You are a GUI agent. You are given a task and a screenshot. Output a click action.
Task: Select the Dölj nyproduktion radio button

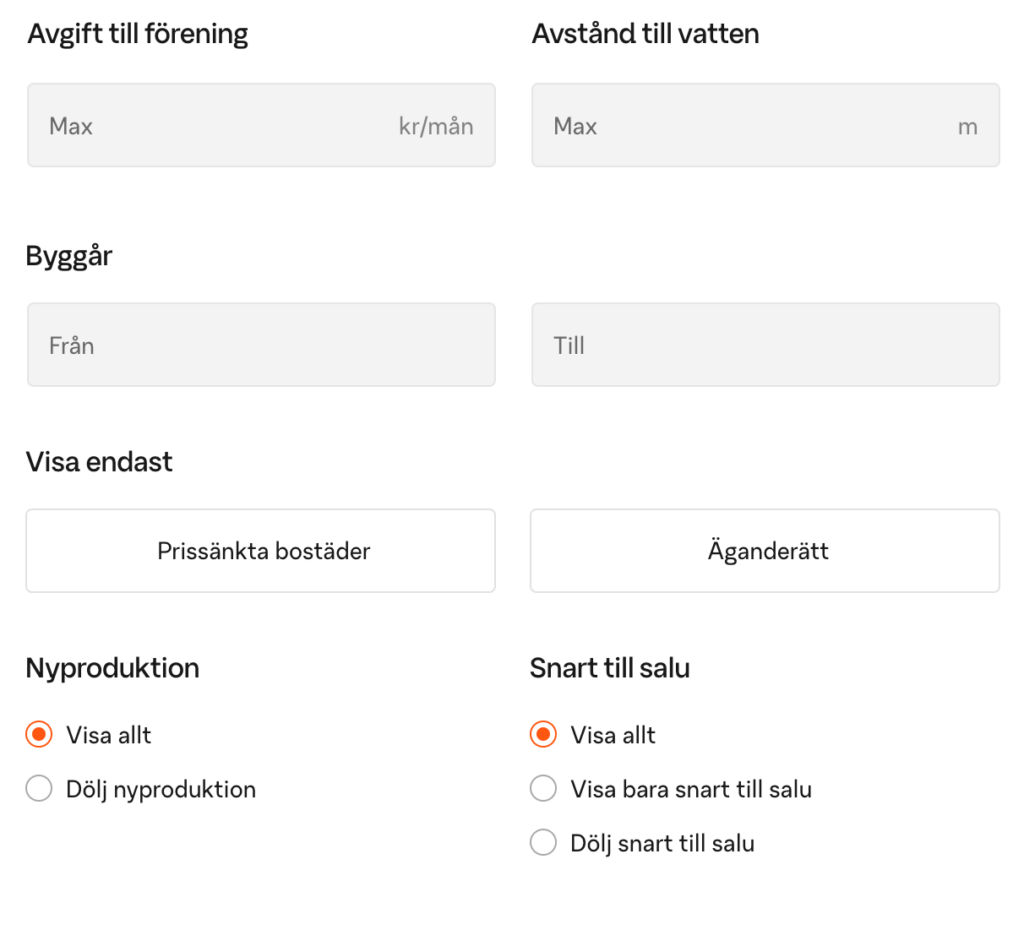coord(39,789)
